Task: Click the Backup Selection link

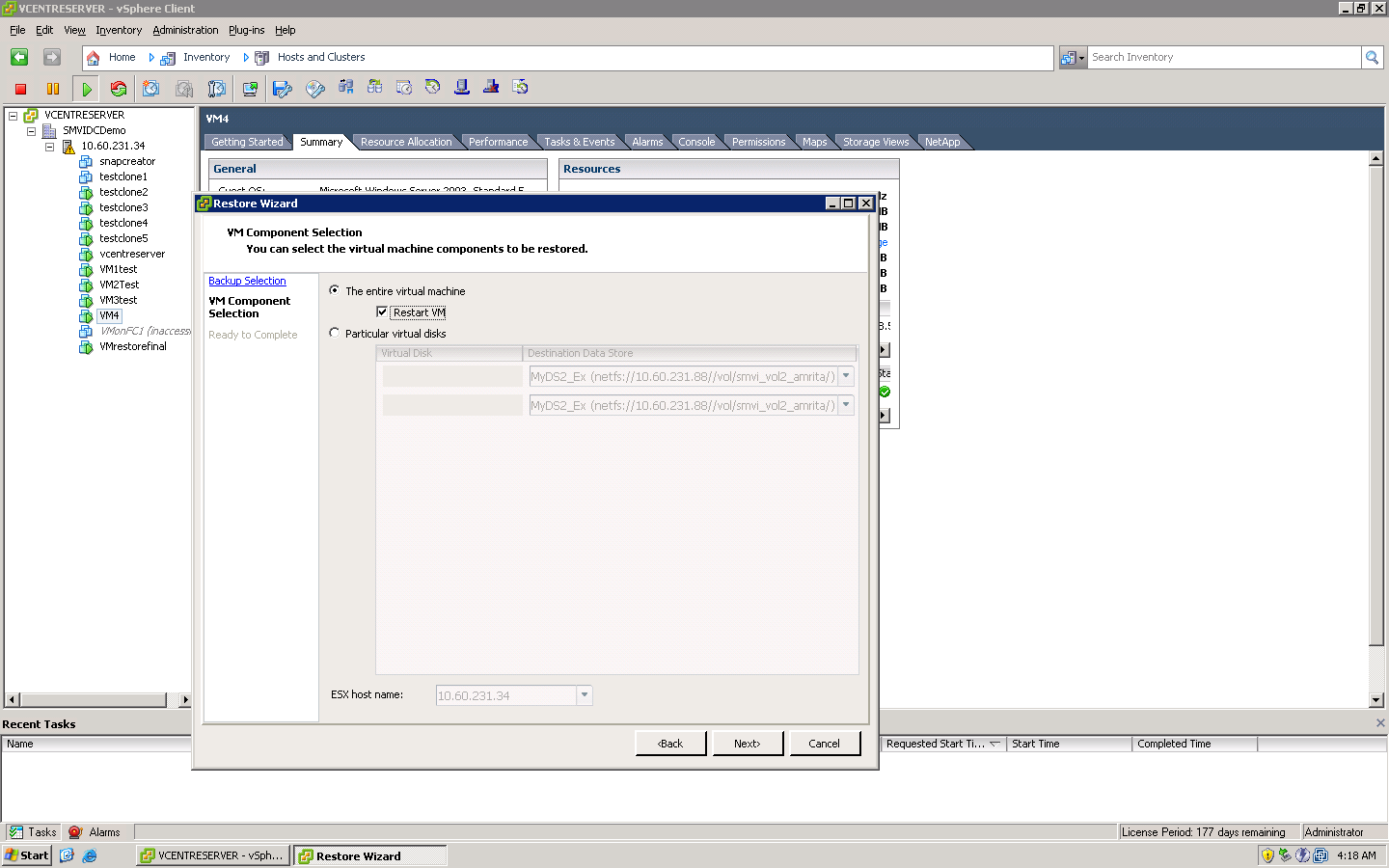Action: pyautogui.click(x=247, y=281)
